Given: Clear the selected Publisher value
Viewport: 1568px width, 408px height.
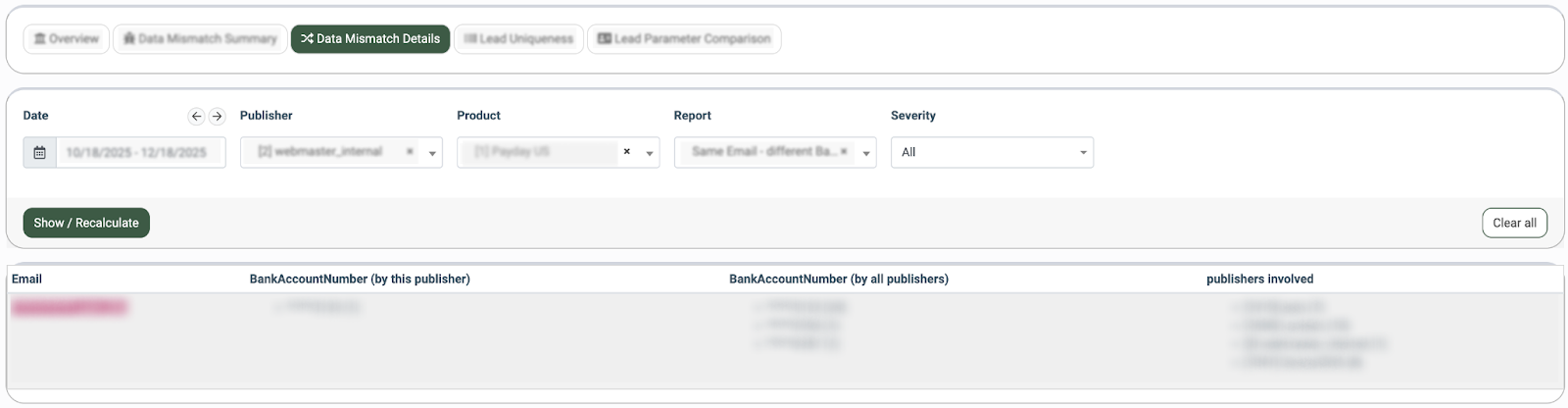Looking at the screenshot, I should click(x=410, y=152).
